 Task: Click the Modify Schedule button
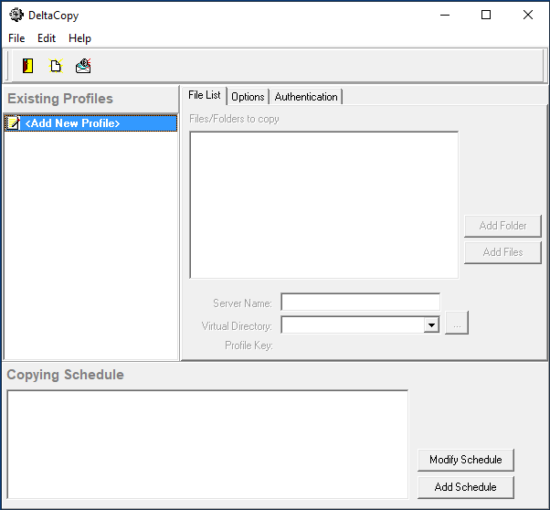(465, 459)
